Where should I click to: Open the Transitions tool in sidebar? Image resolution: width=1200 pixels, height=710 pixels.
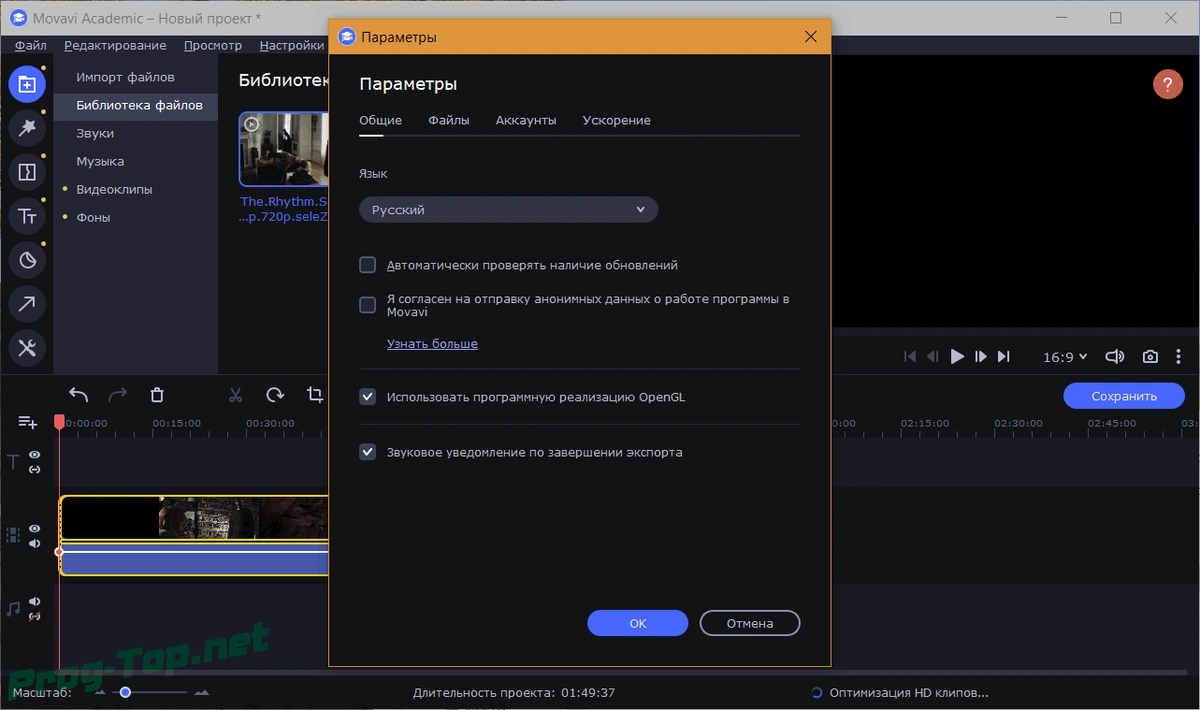point(27,172)
